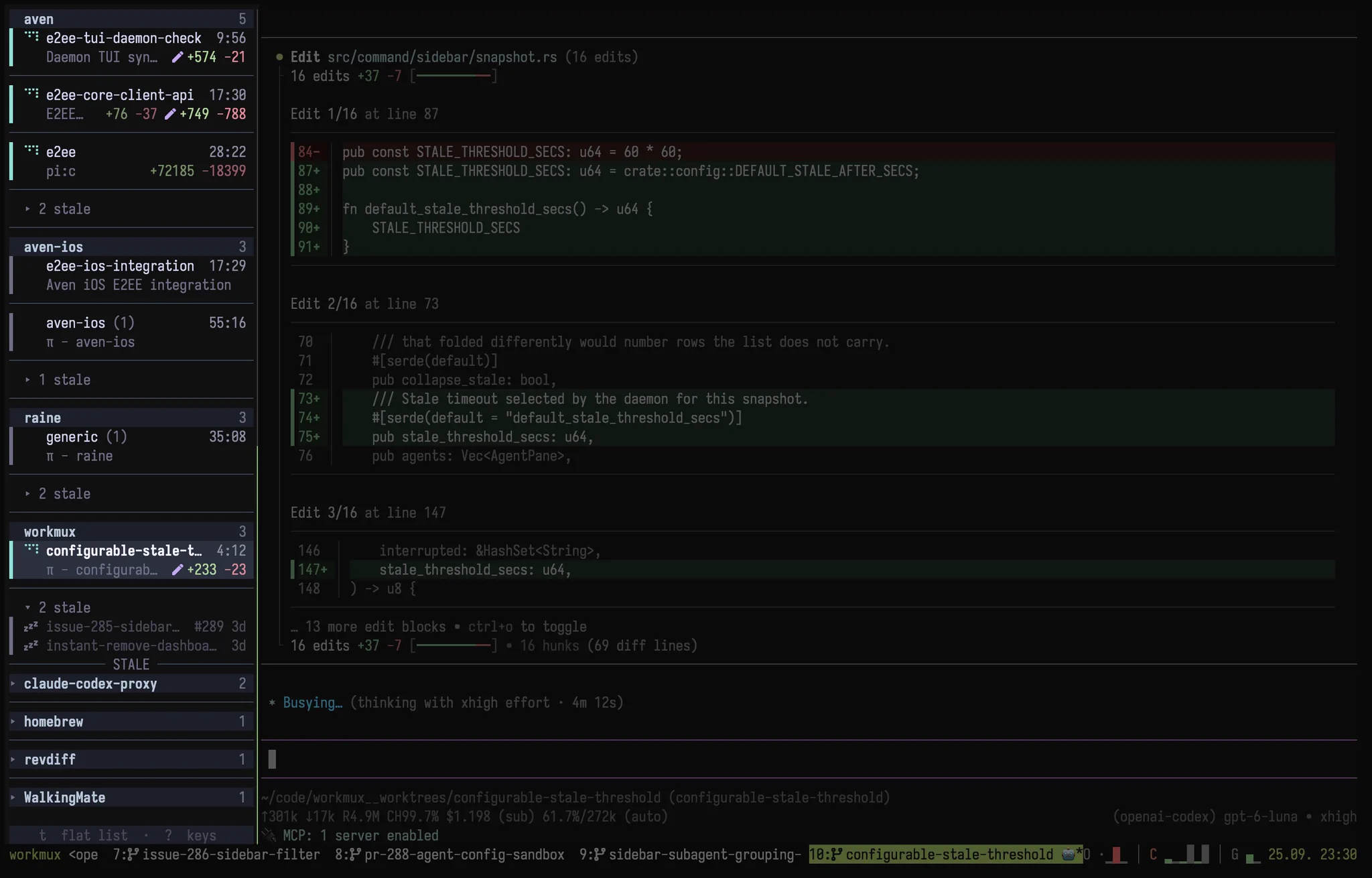Expand the revdiff project group

click(x=131, y=759)
